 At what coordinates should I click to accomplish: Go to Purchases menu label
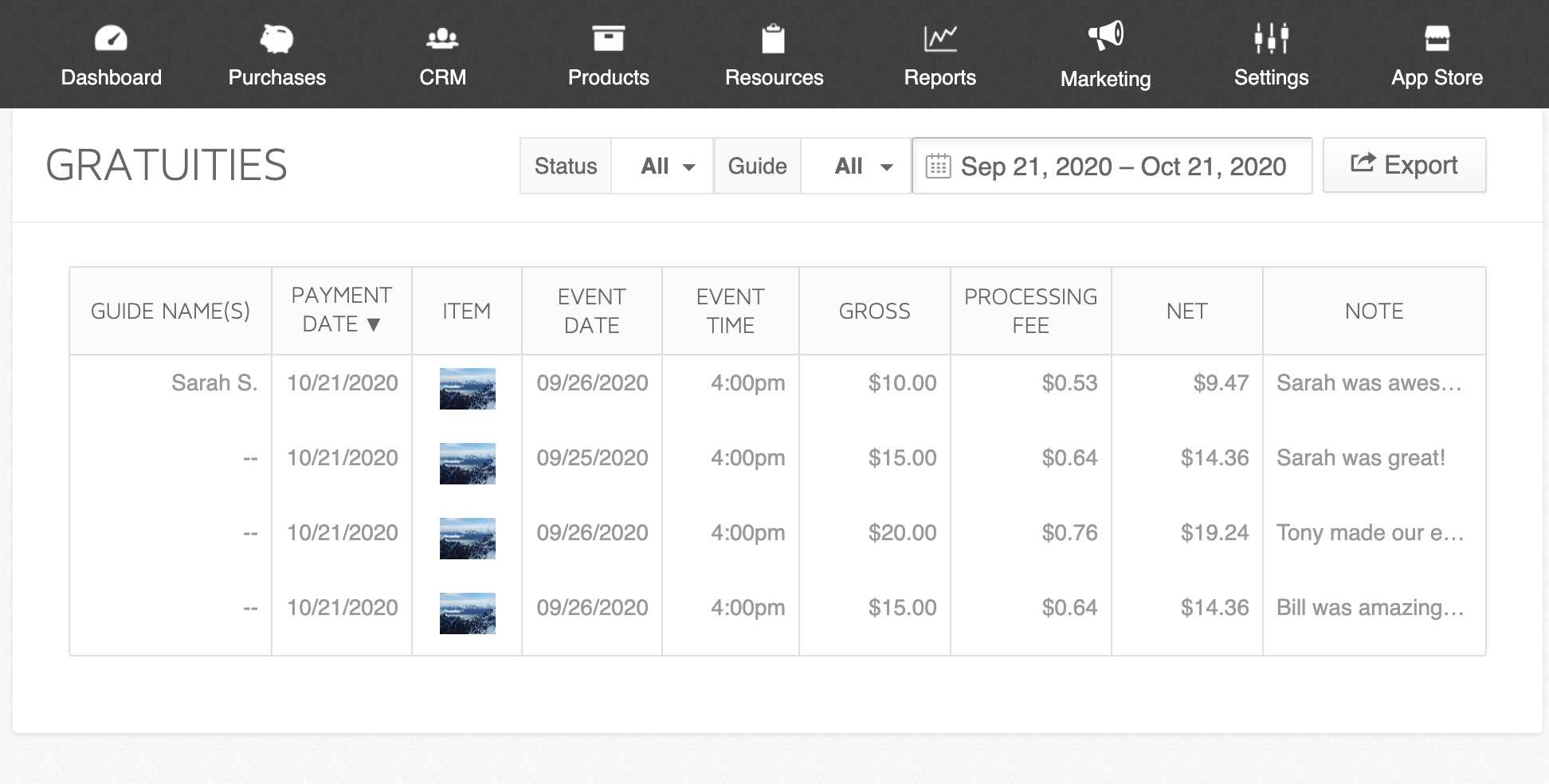coord(276,77)
